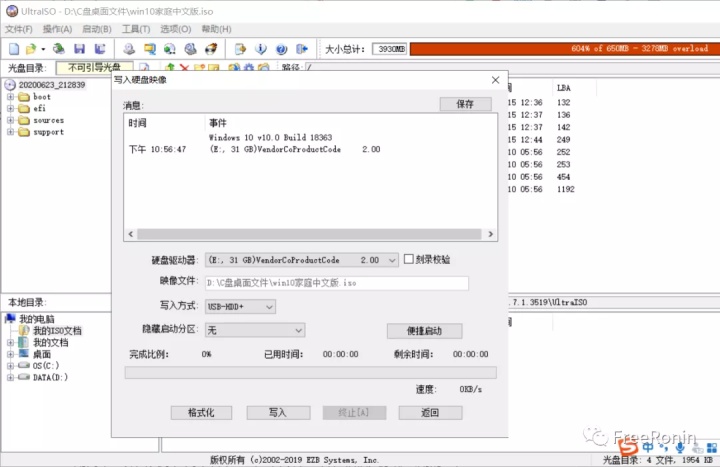Close the 写入硬盘映像 dialog
Image resolution: width=720 pixels, height=467 pixels.
(x=495, y=80)
